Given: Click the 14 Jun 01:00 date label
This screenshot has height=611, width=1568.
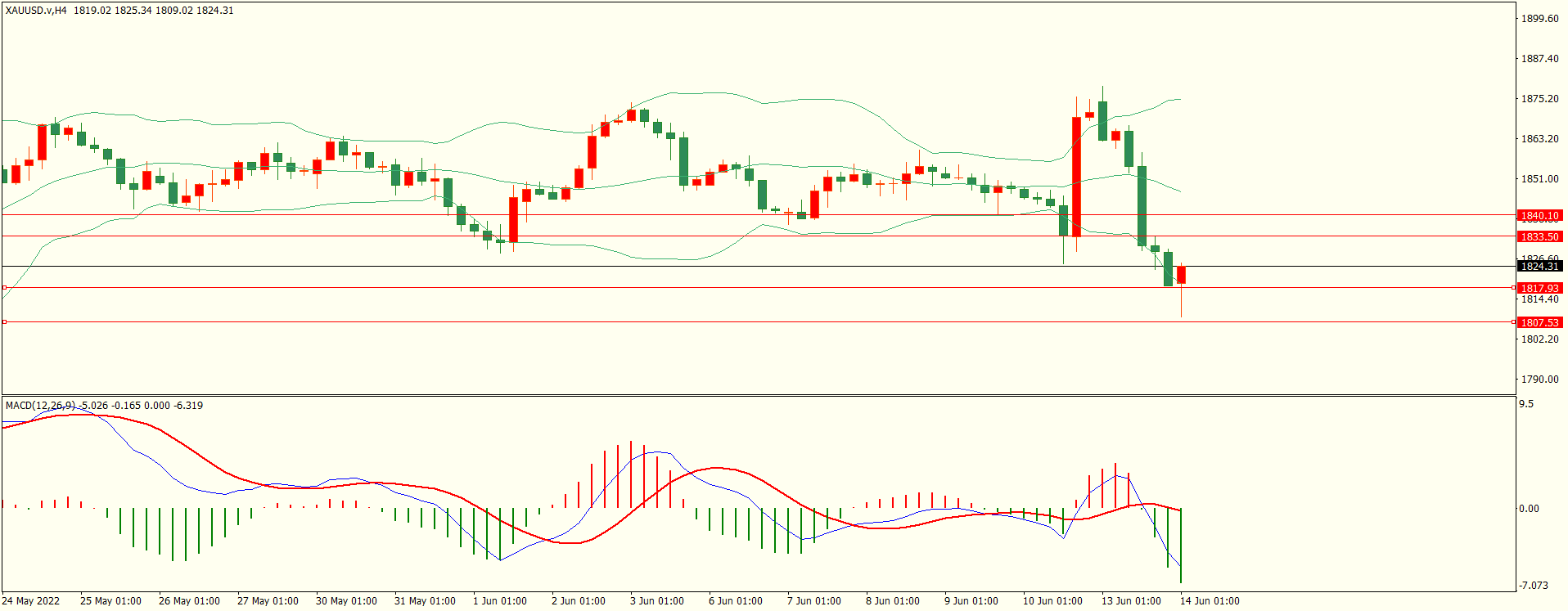Looking at the screenshot, I should [x=1210, y=601].
